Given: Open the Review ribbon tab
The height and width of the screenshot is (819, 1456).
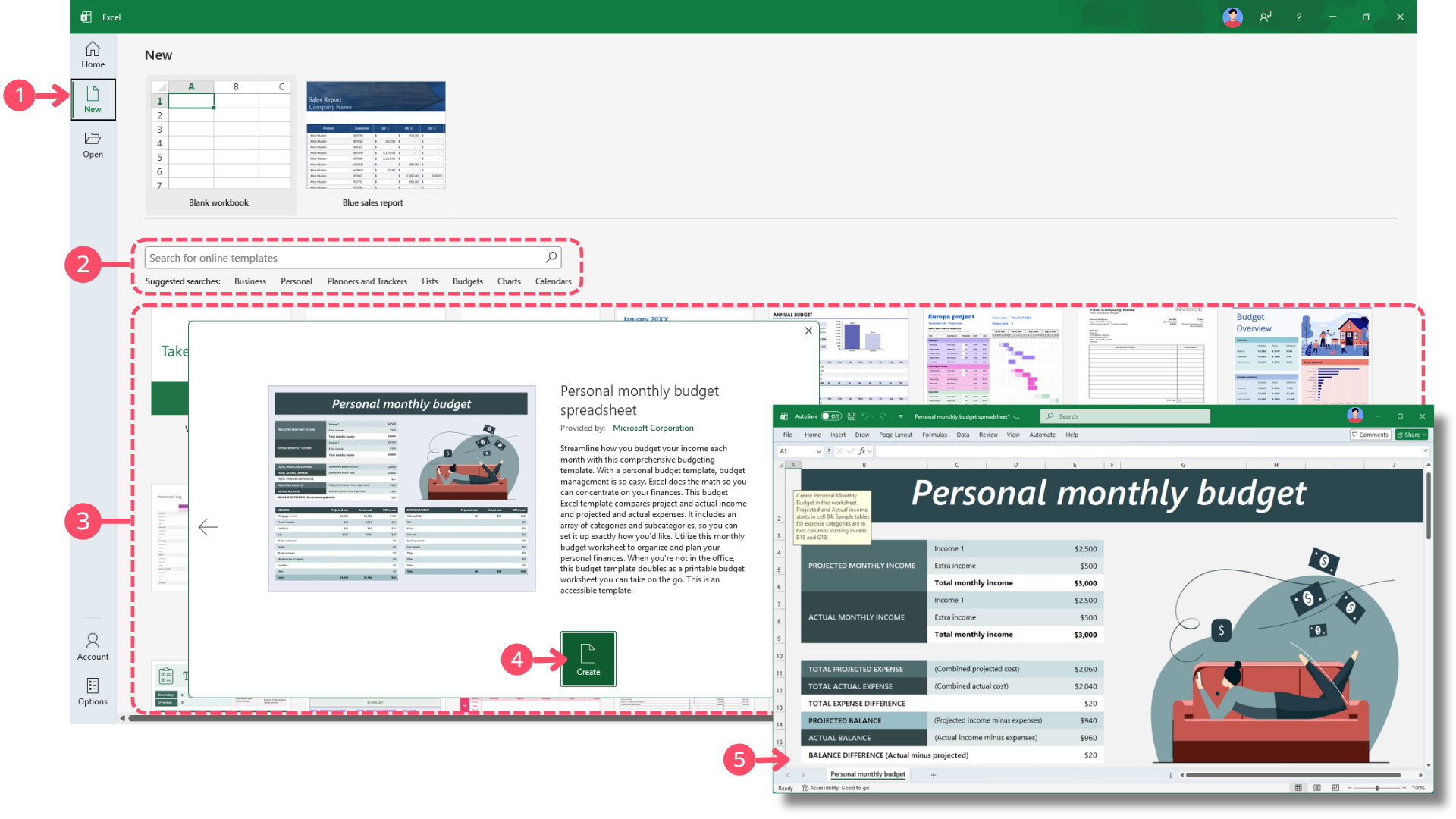Looking at the screenshot, I should click(988, 435).
